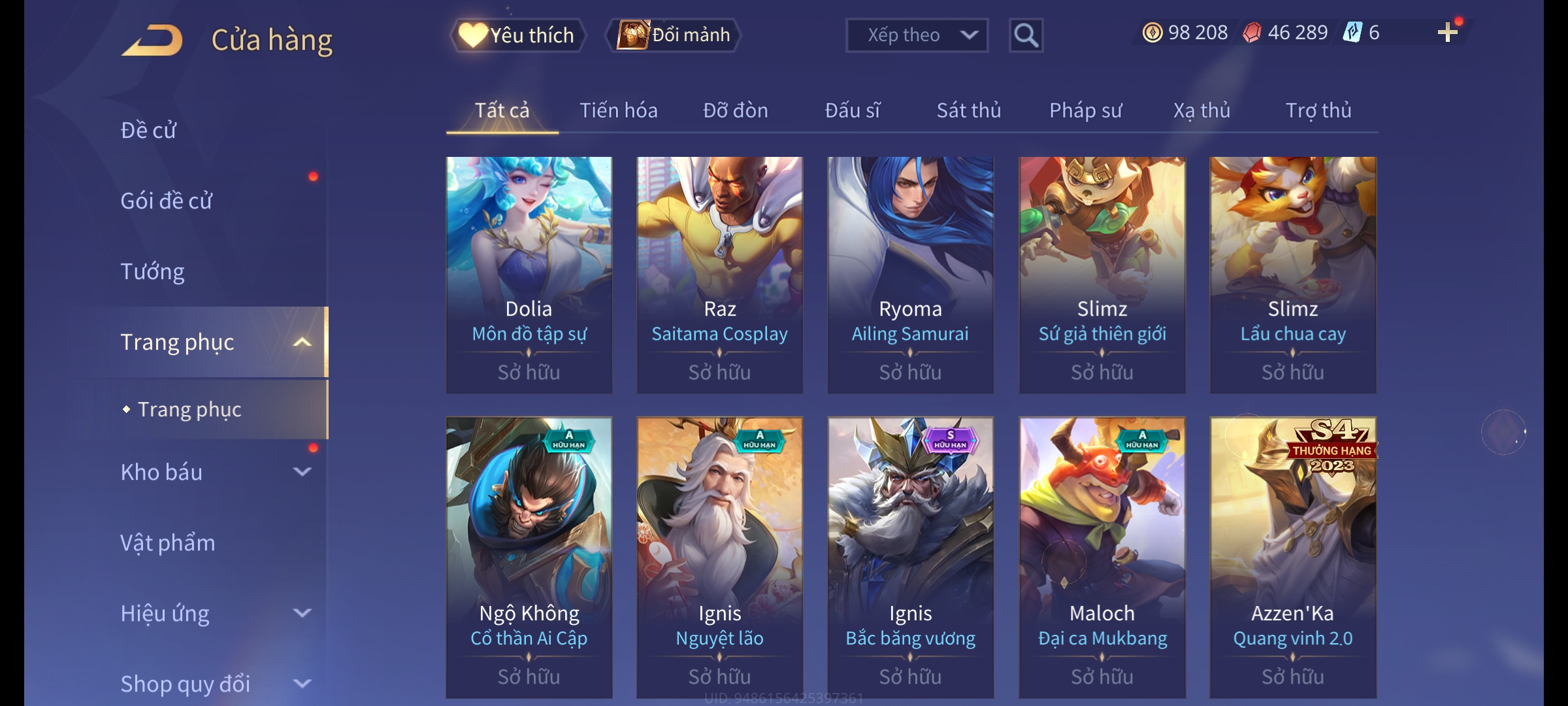Tap the golden back arrow icon
Screen dimensions: 1568x706
point(152,40)
